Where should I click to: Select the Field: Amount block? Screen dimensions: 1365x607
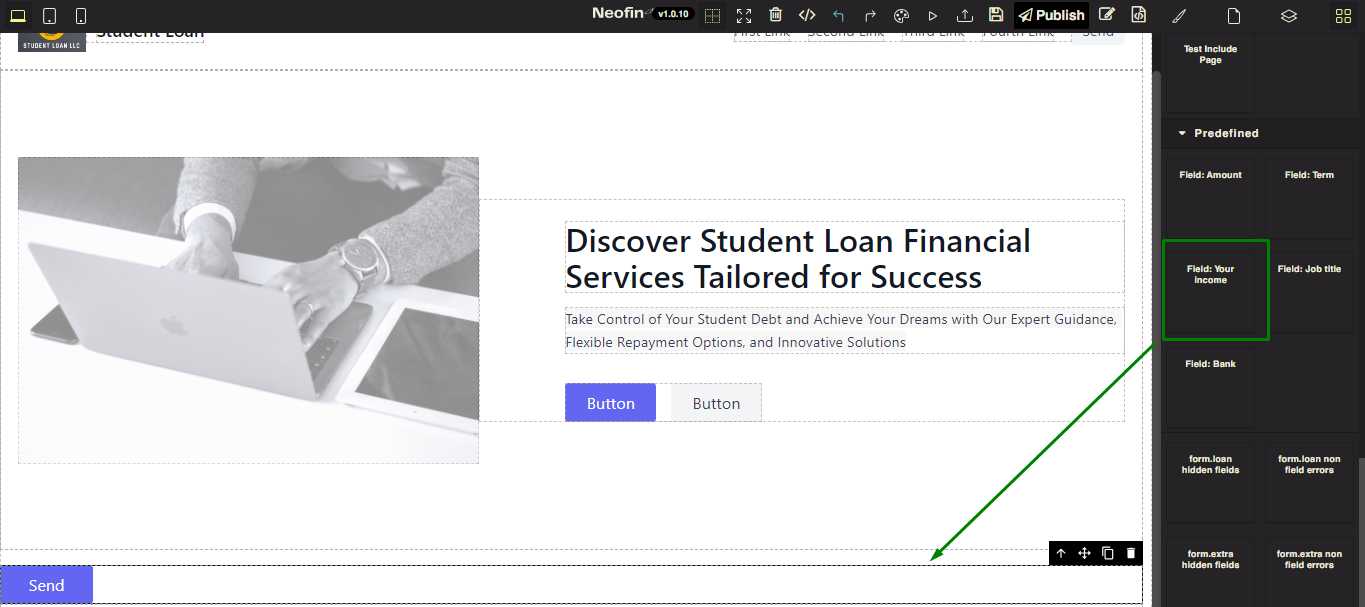coord(1210,198)
